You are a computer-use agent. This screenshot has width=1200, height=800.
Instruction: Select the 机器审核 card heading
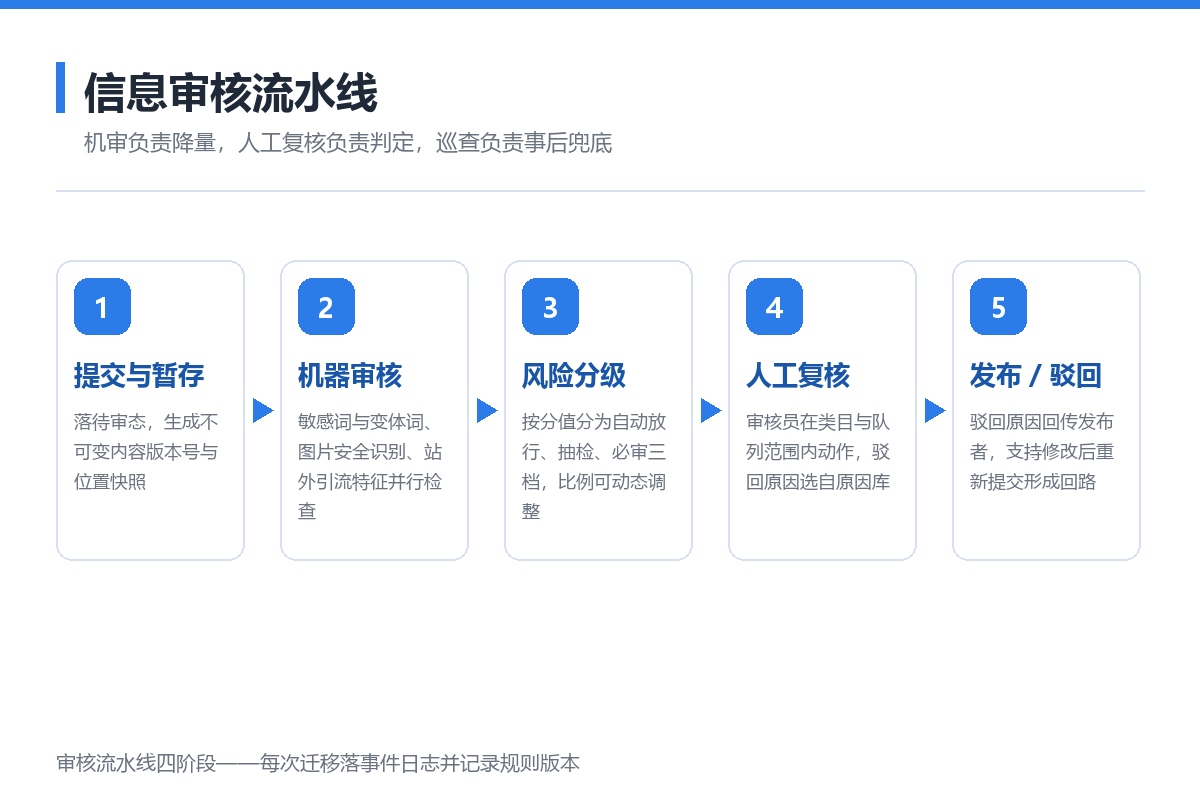[x=350, y=376]
